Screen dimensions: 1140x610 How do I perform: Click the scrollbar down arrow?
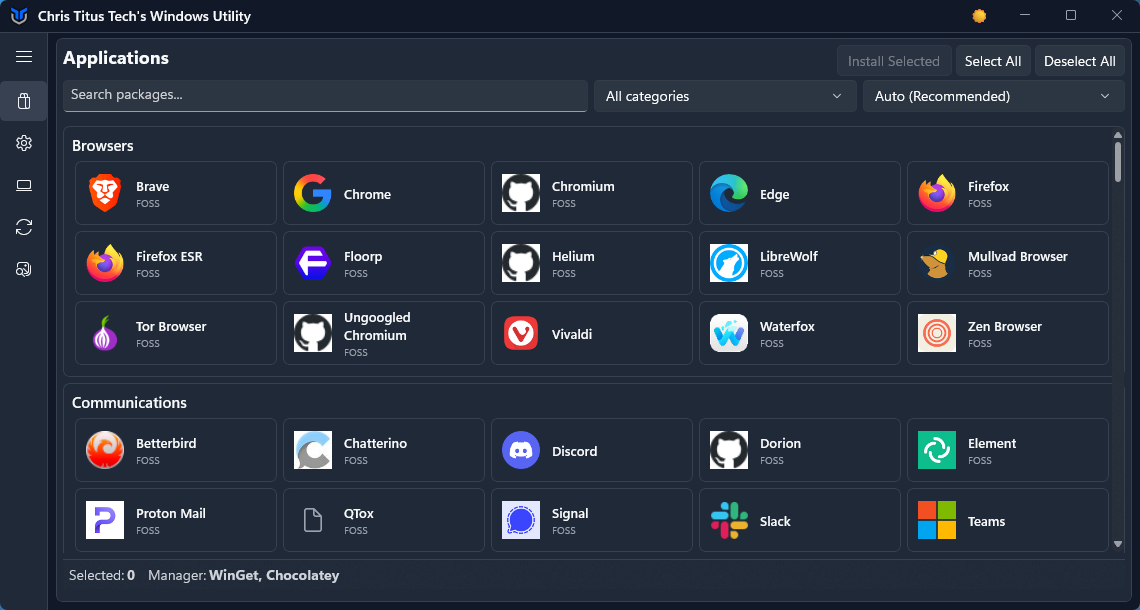(1118, 543)
